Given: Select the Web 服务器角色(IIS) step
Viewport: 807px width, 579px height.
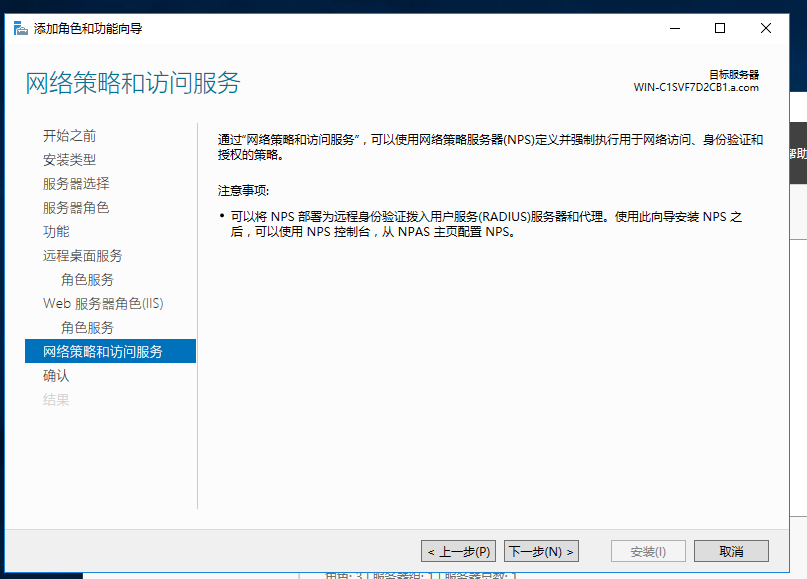Looking at the screenshot, I should click(x=103, y=304).
